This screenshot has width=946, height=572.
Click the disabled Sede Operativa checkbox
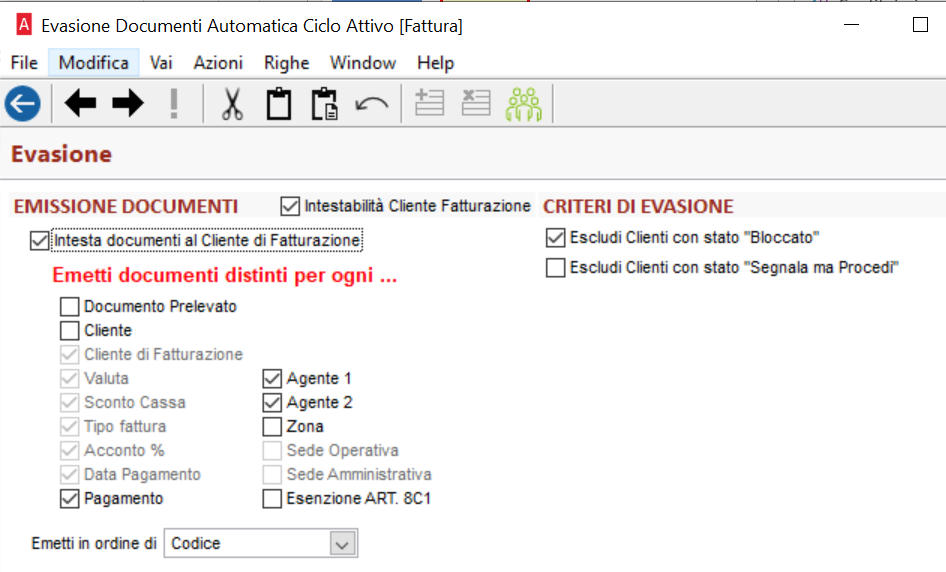click(272, 451)
